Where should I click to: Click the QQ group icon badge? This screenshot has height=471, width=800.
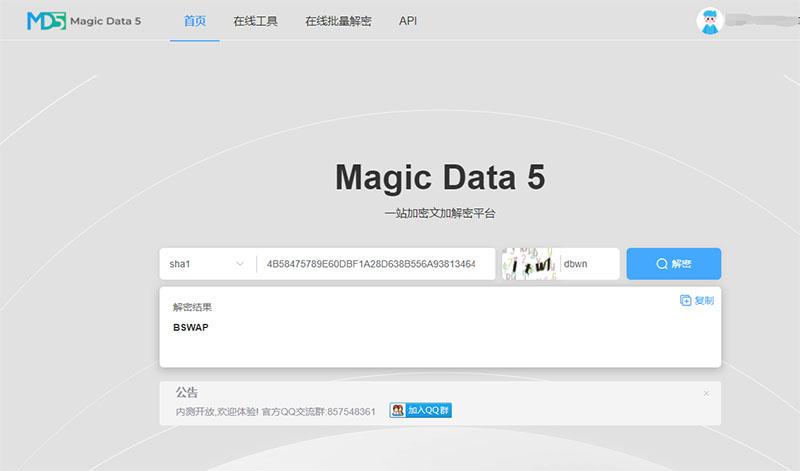pos(397,410)
